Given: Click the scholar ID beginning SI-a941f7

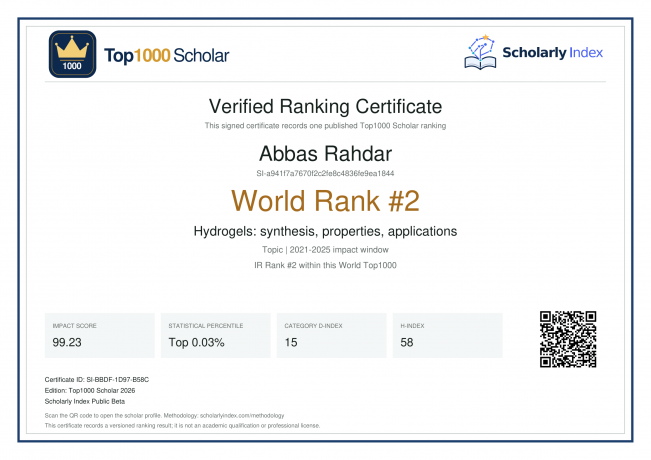Looking at the screenshot, I should click(x=326, y=174).
